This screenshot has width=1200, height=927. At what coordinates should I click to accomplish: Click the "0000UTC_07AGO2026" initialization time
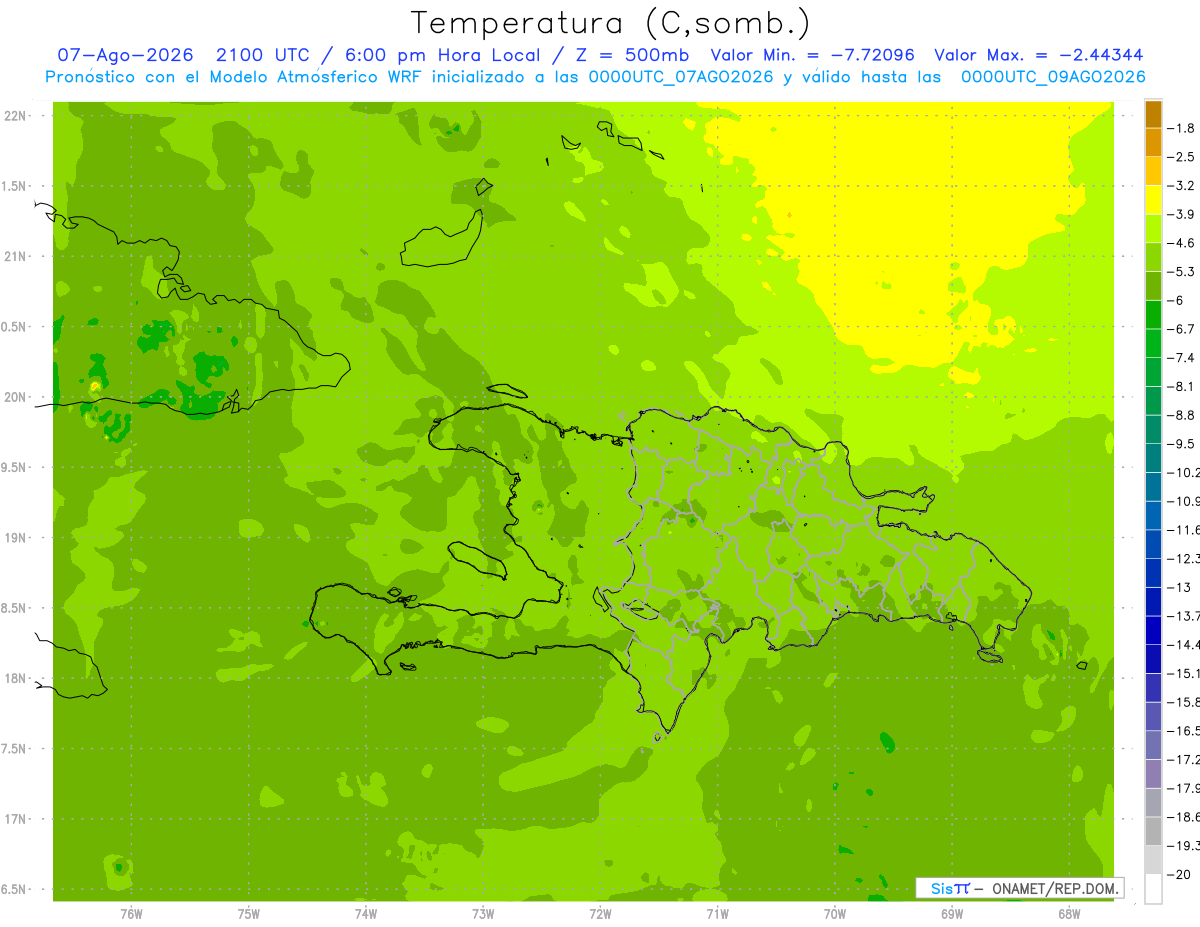click(681, 77)
